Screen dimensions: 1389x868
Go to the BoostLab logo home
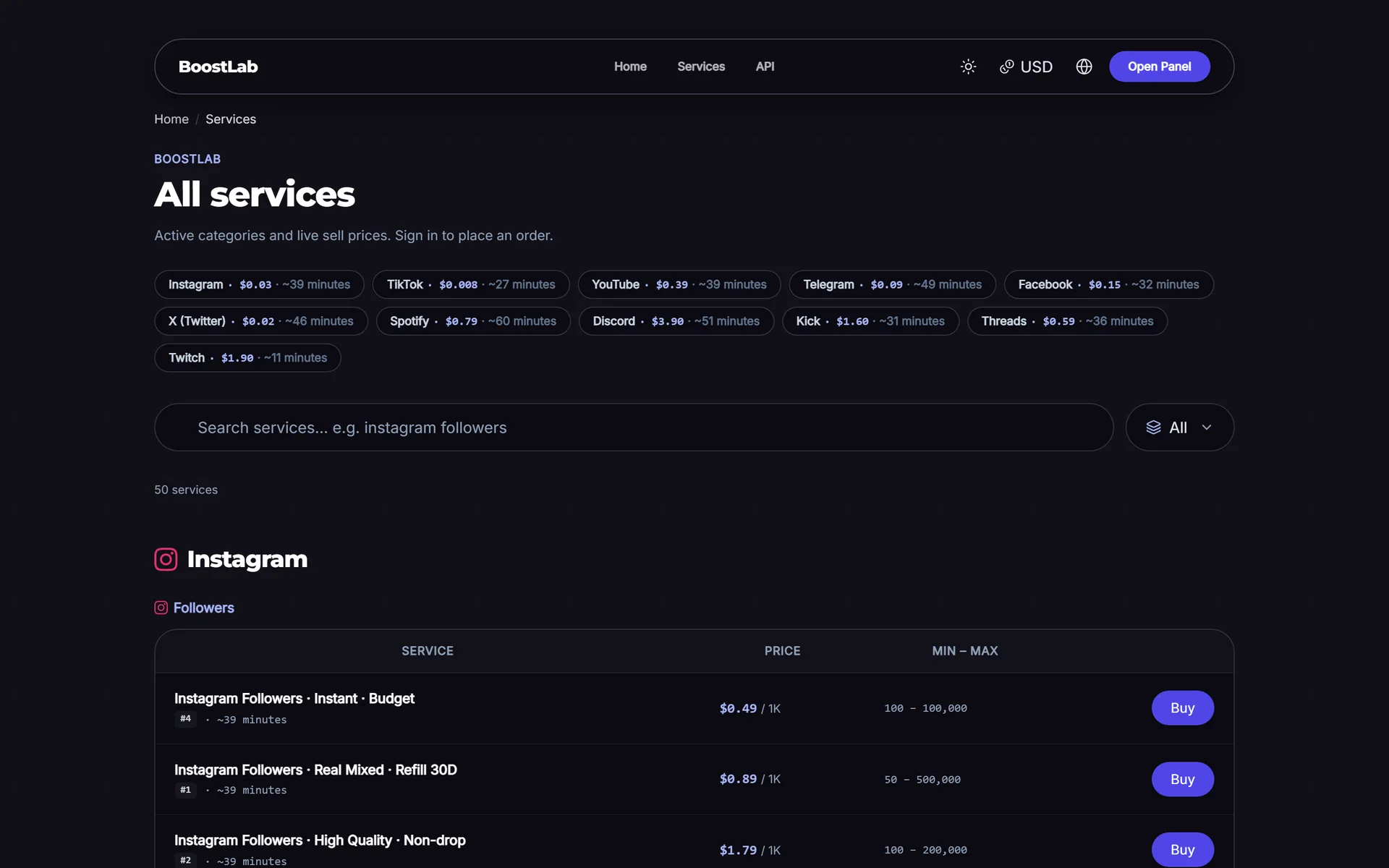pos(218,67)
